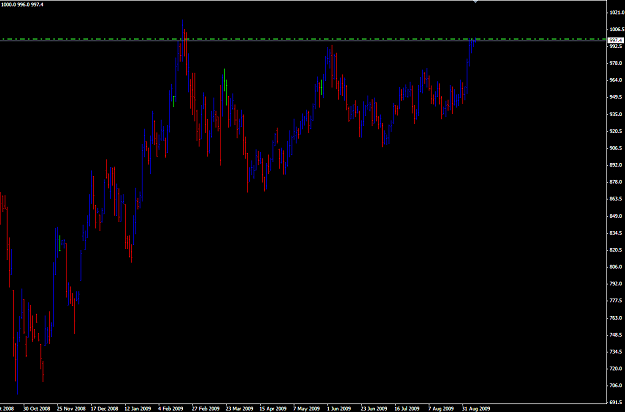Viewport: 625px width, 412px height.
Task: Click the green dashed horizontal price line
Action: tap(303, 39)
